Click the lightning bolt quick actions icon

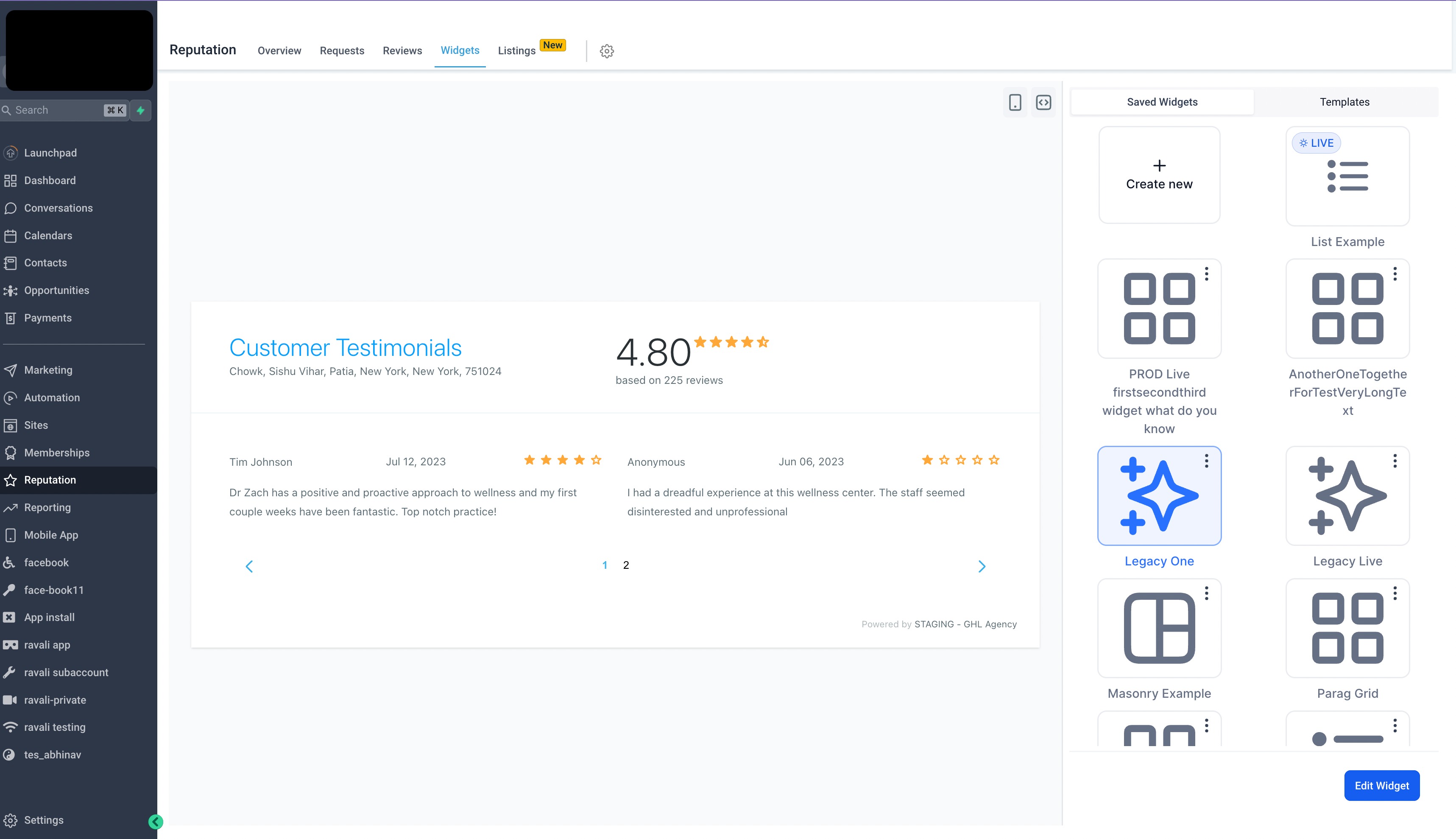tap(140, 110)
